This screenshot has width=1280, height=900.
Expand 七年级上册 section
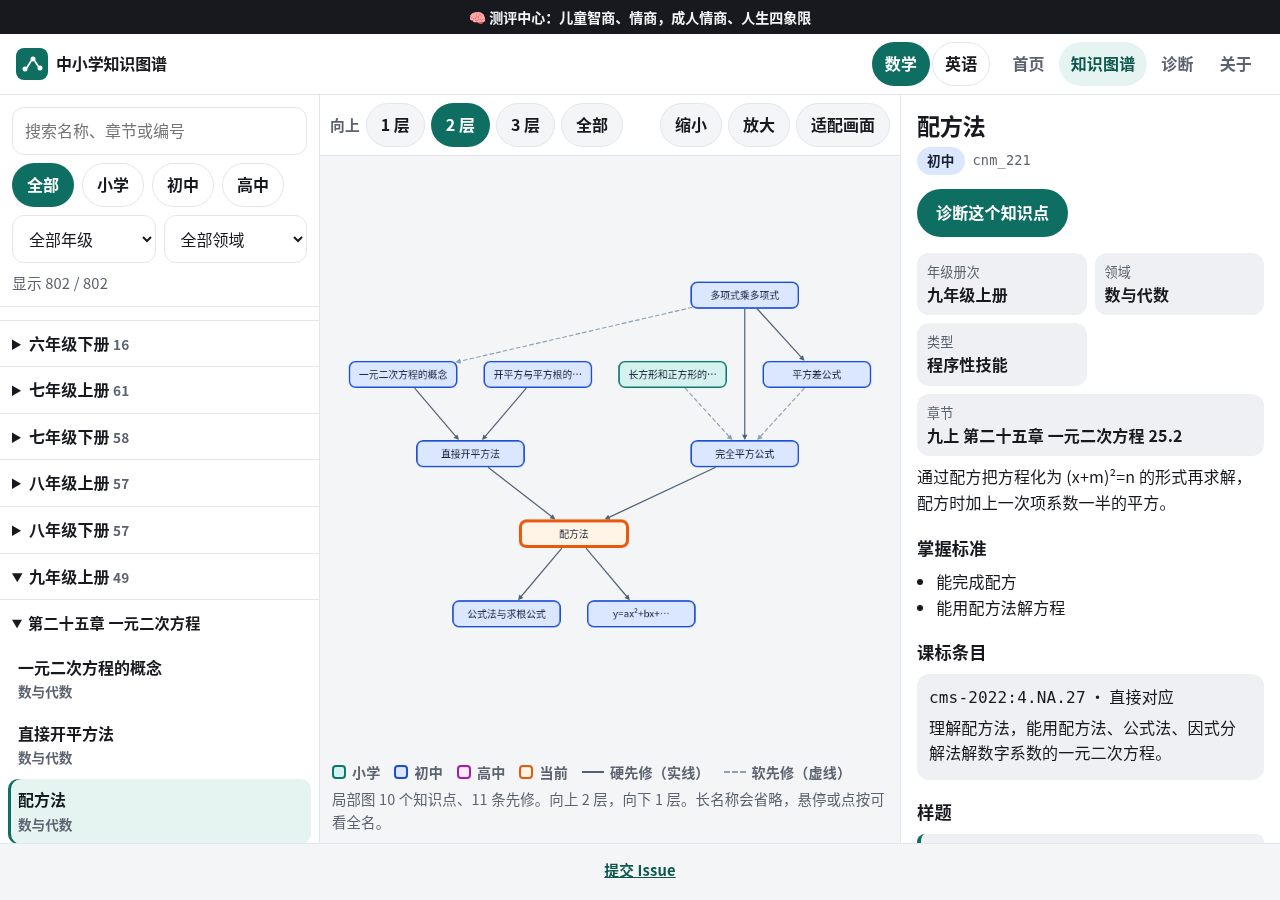click(159, 390)
